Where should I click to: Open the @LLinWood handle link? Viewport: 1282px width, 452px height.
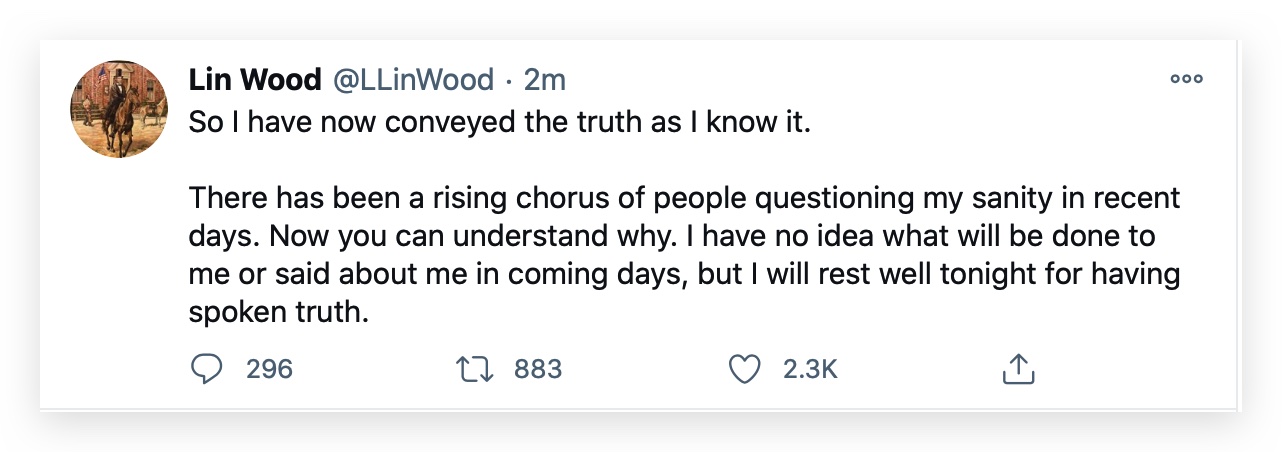(x=413, y=80)
